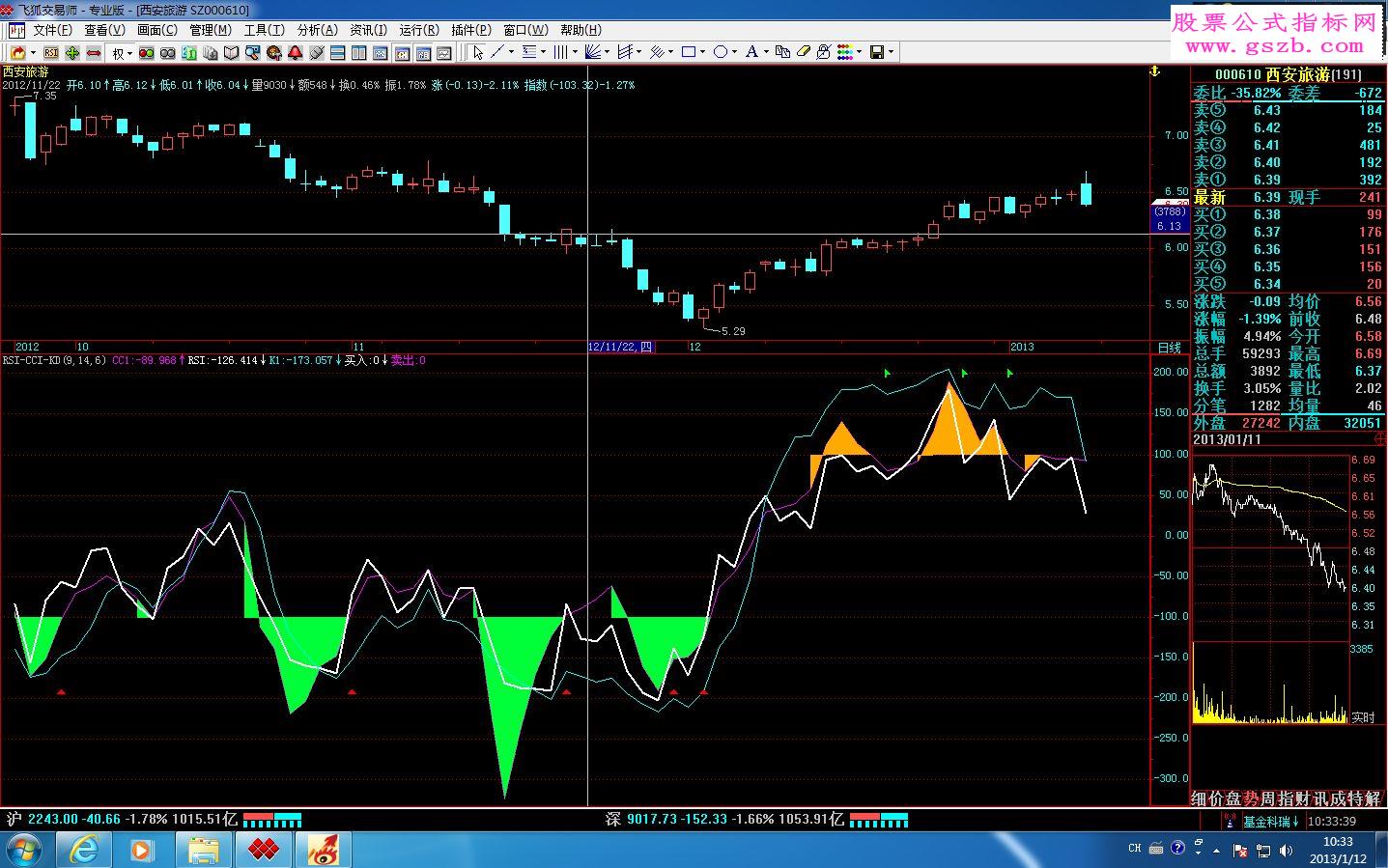1388x868 pixels.
Task: Toggle the horizontal split layout view
Action: coord(338,52)
